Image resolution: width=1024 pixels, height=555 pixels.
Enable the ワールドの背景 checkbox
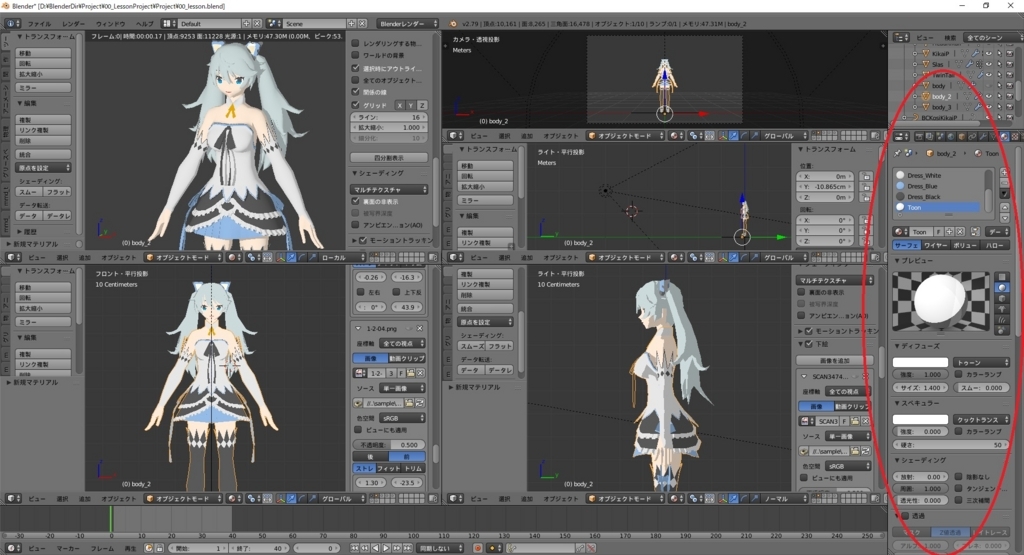point(356,56)
